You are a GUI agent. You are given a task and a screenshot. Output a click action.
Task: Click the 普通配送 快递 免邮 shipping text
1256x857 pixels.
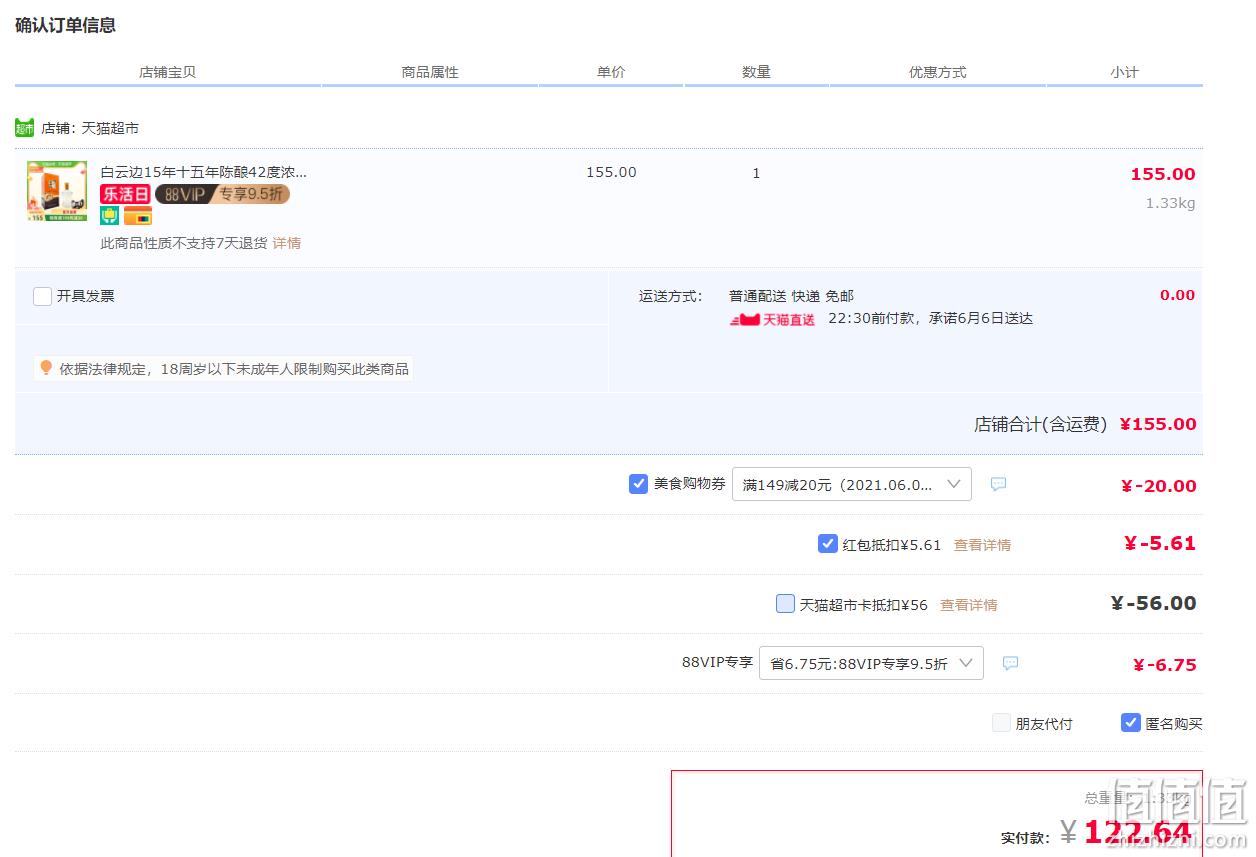[x=791, y=296]
